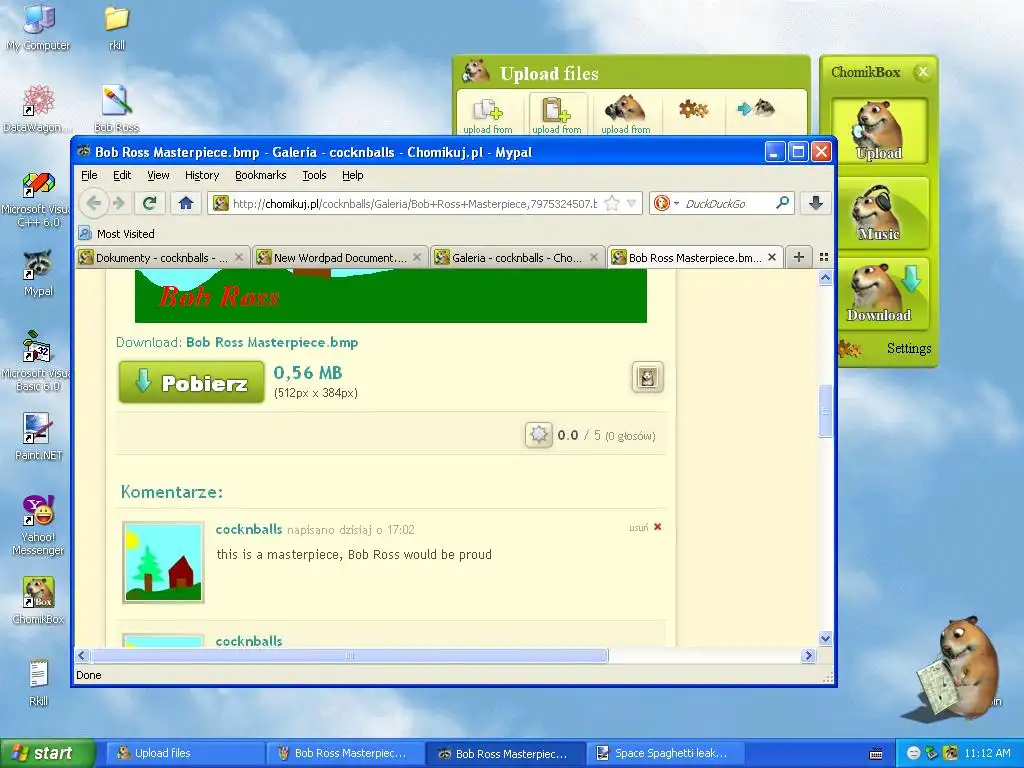Click gears icon in Upload files window
Image resolution: width=1024 pixels, height=768 pixels.
693,108
